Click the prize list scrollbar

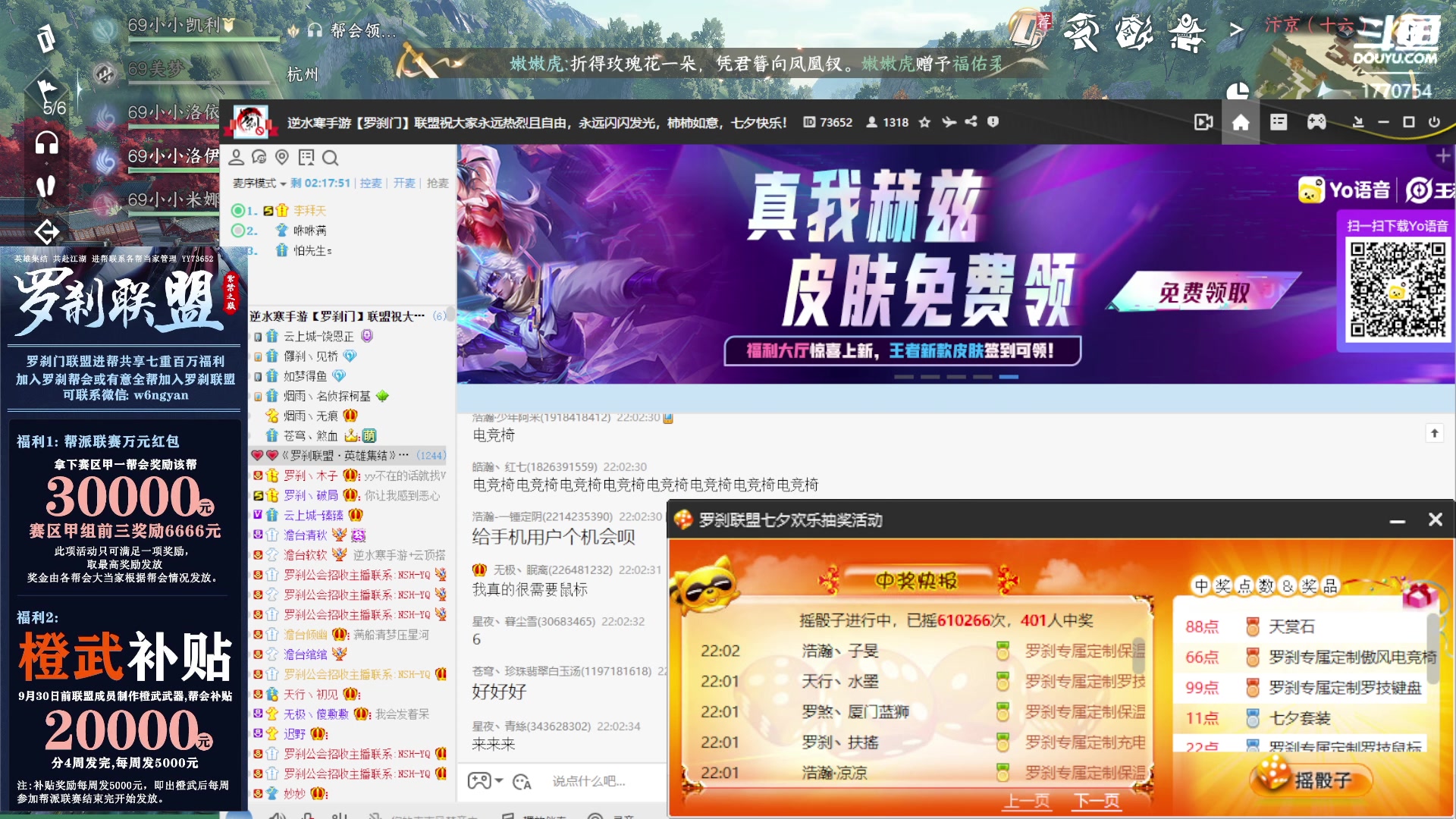1432,648
